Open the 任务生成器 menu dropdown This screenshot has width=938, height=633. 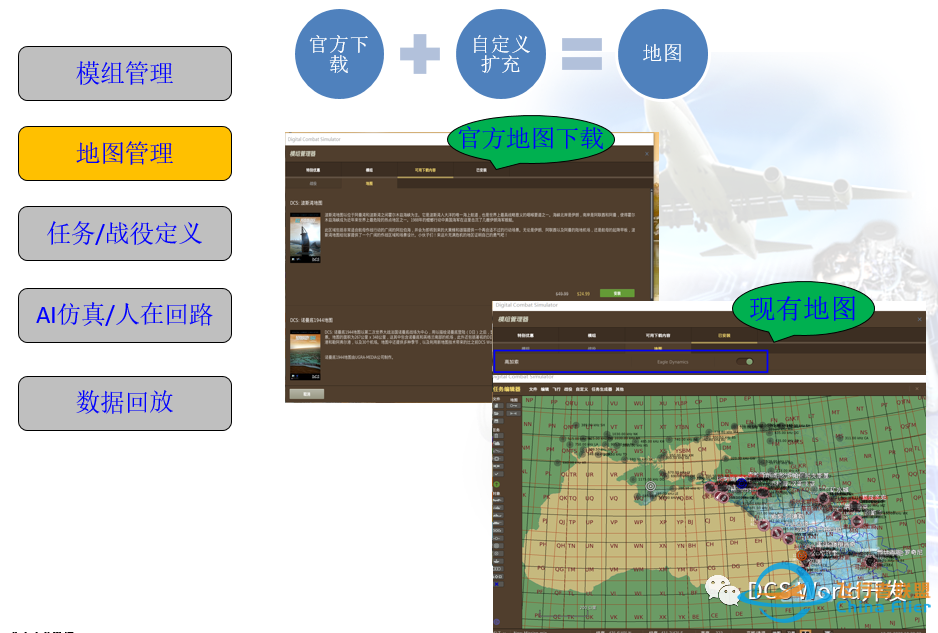click(x=603, y=390)
